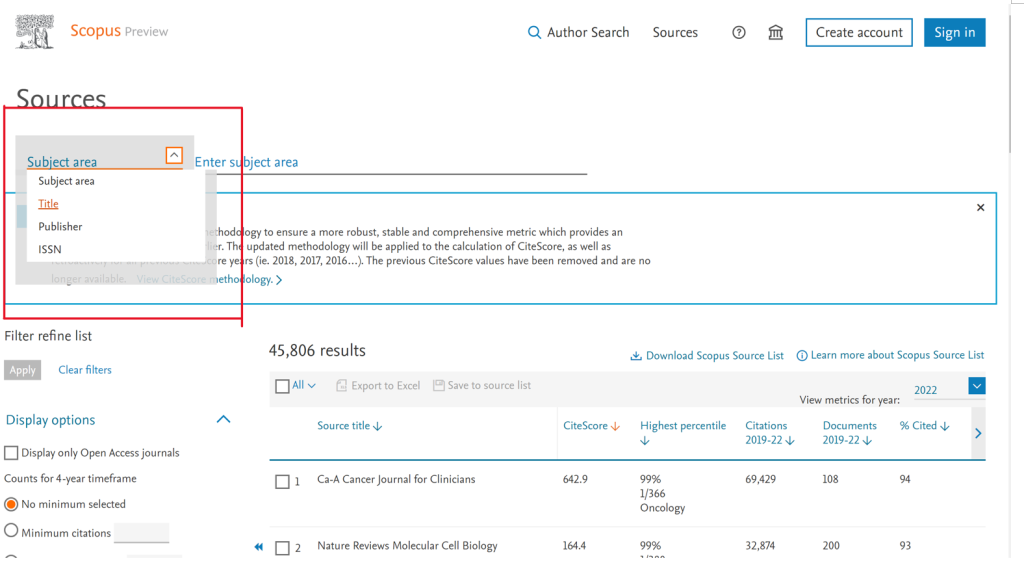Click the 642.9 CiteScore value
This screenshot has width=1024, height=567.
point(575,479)
